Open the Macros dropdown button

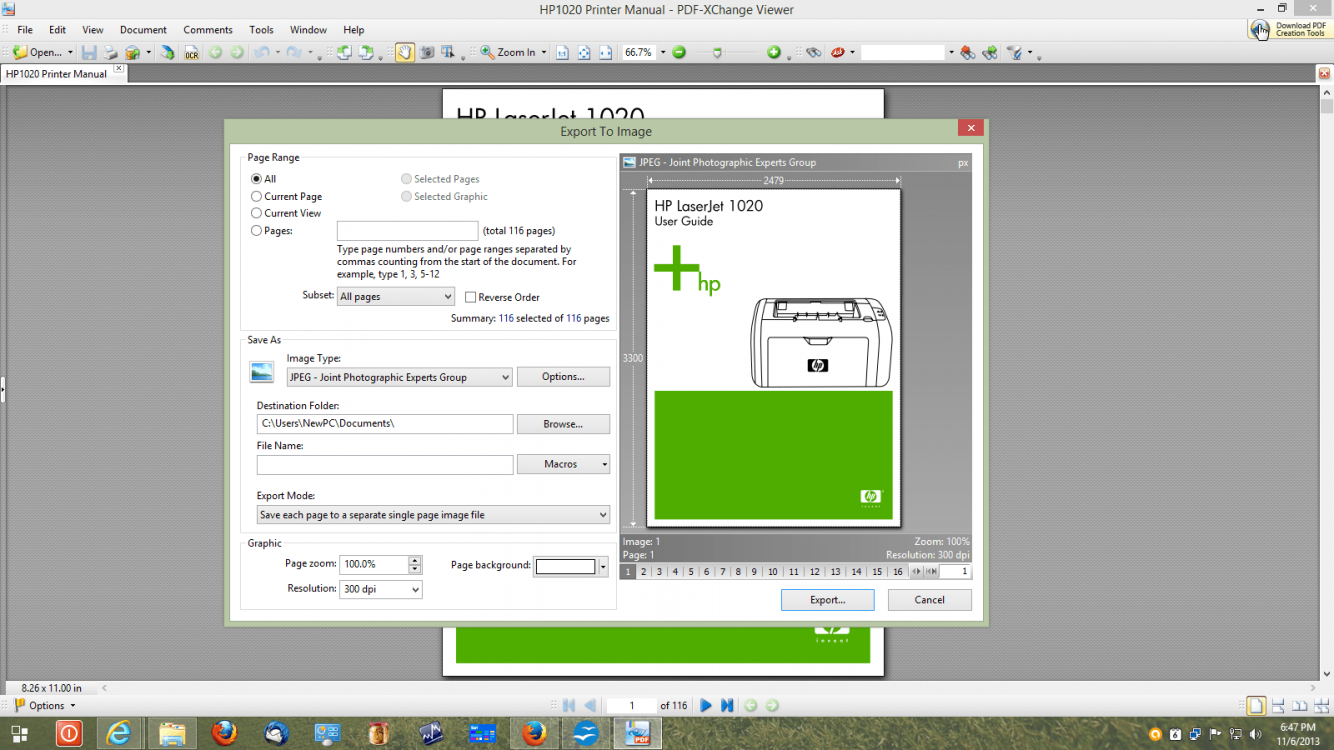pyautogui.click(x=563, y=464)
